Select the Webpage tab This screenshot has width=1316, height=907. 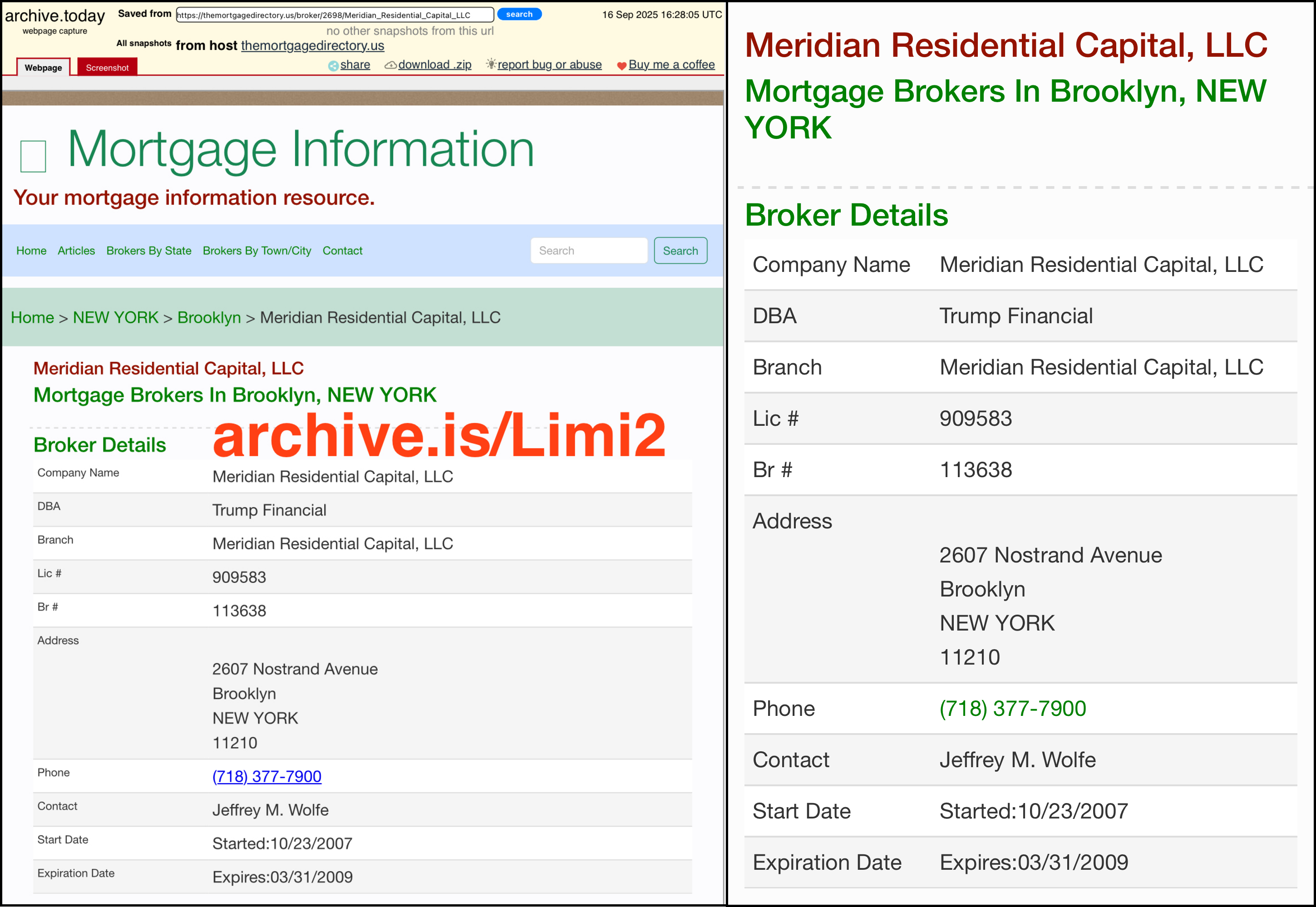43,68
